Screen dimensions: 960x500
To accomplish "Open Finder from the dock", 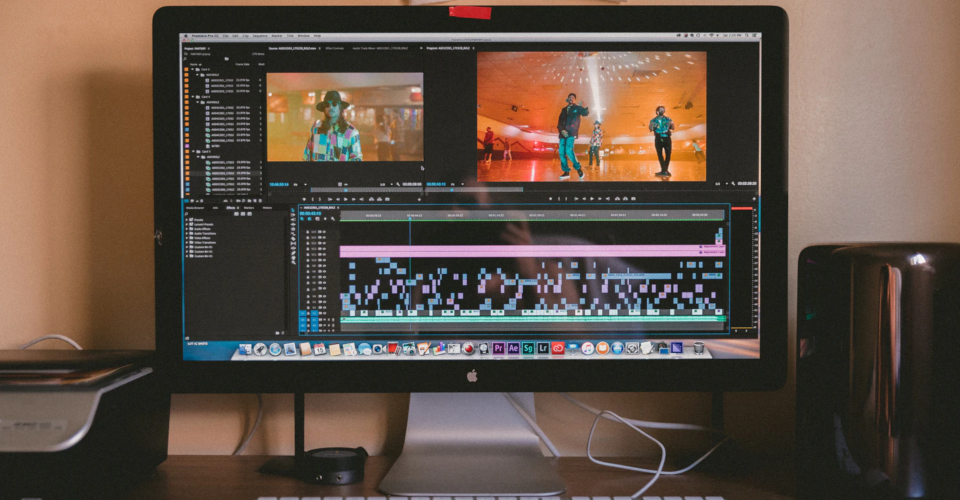I will pyautogui.click(x=245, y=349).
